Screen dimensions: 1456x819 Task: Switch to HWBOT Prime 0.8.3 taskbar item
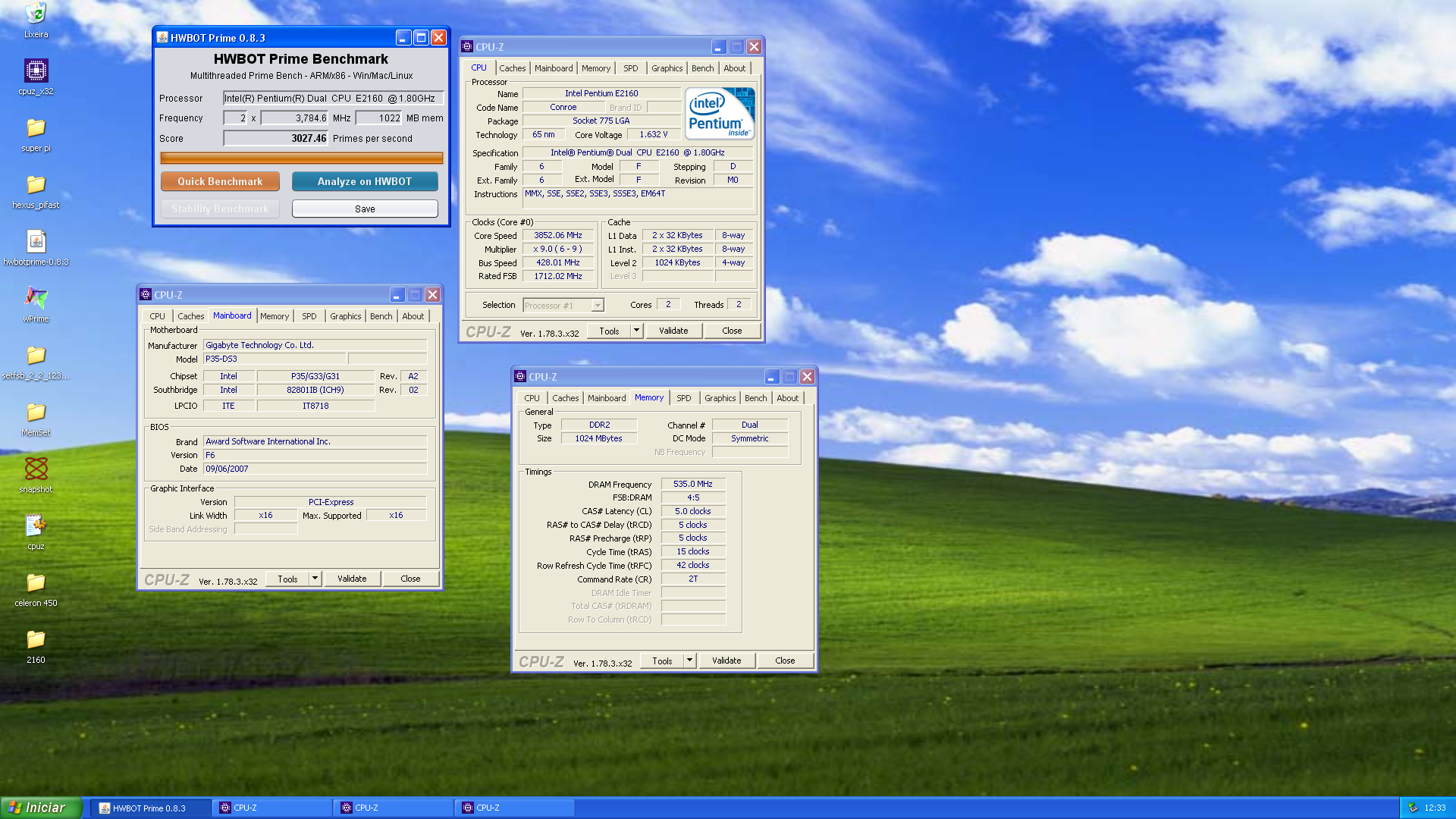(x=150, y=808)
